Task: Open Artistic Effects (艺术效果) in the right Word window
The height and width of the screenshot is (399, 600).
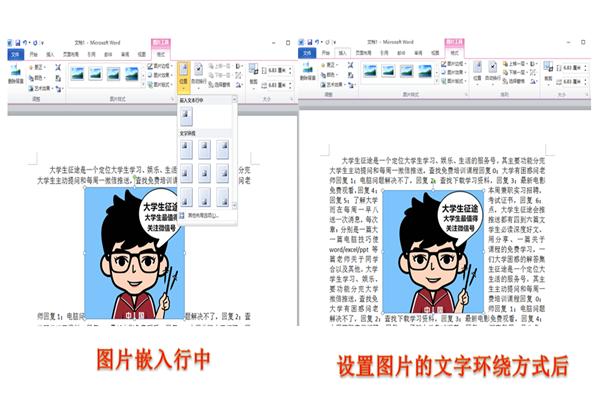Action: coord(333,85)
